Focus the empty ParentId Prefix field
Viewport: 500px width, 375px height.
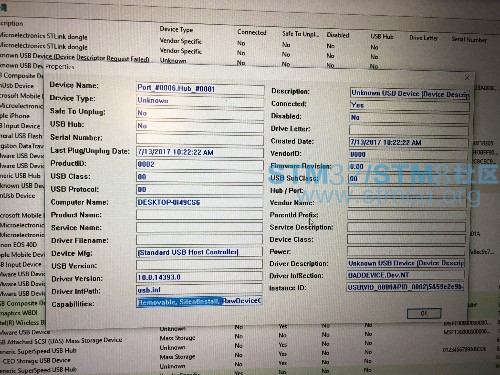click(x=407, y=215)
